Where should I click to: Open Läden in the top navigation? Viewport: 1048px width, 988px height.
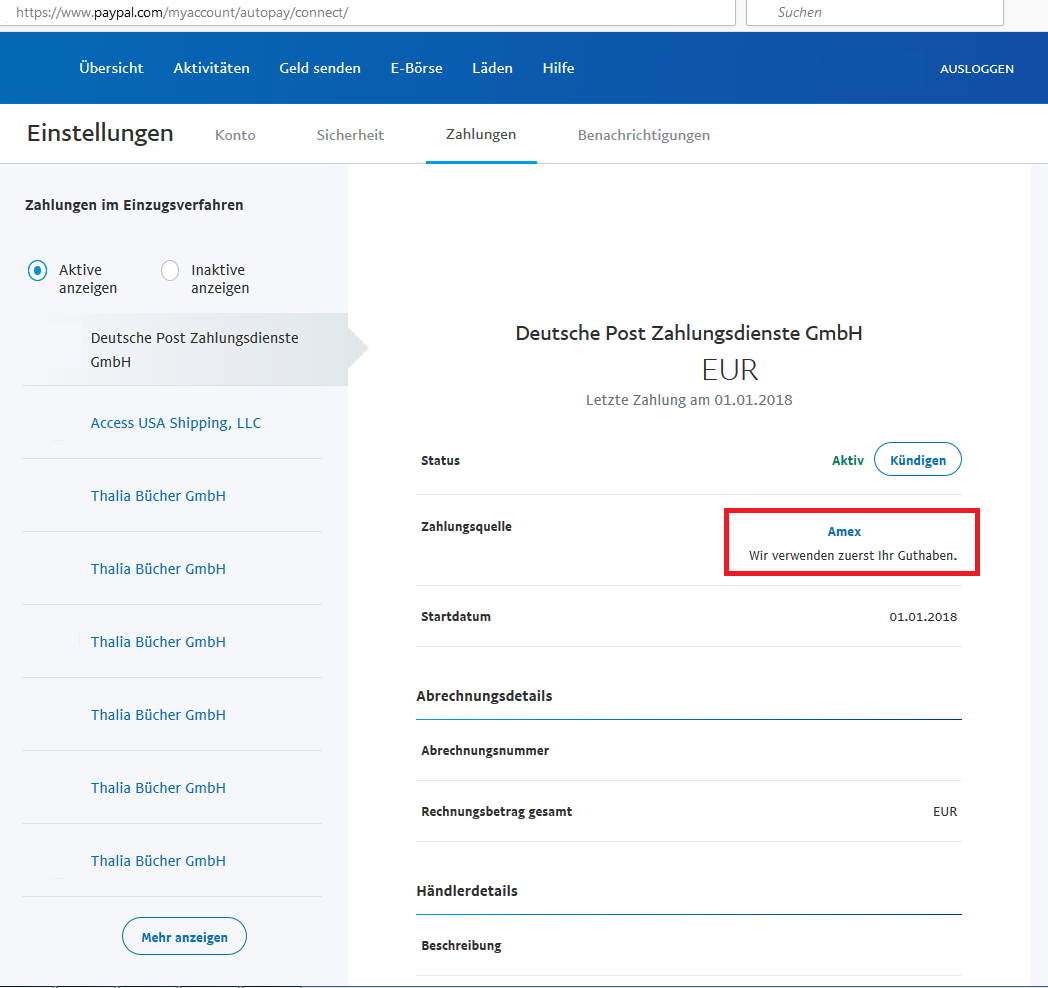coord(492,68)
